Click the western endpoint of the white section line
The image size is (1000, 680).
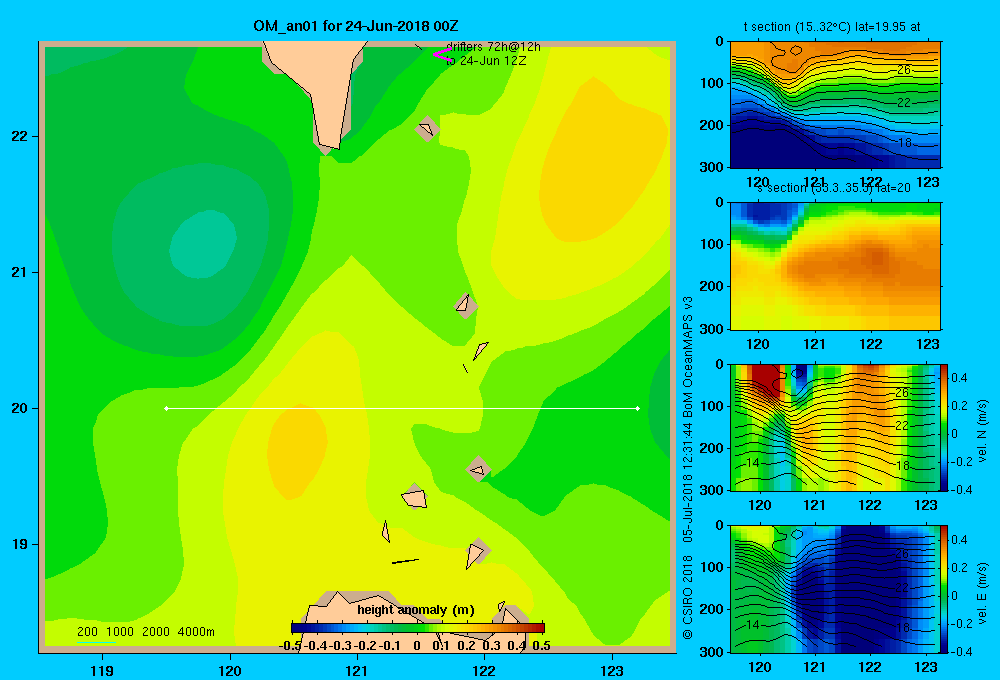166,408
